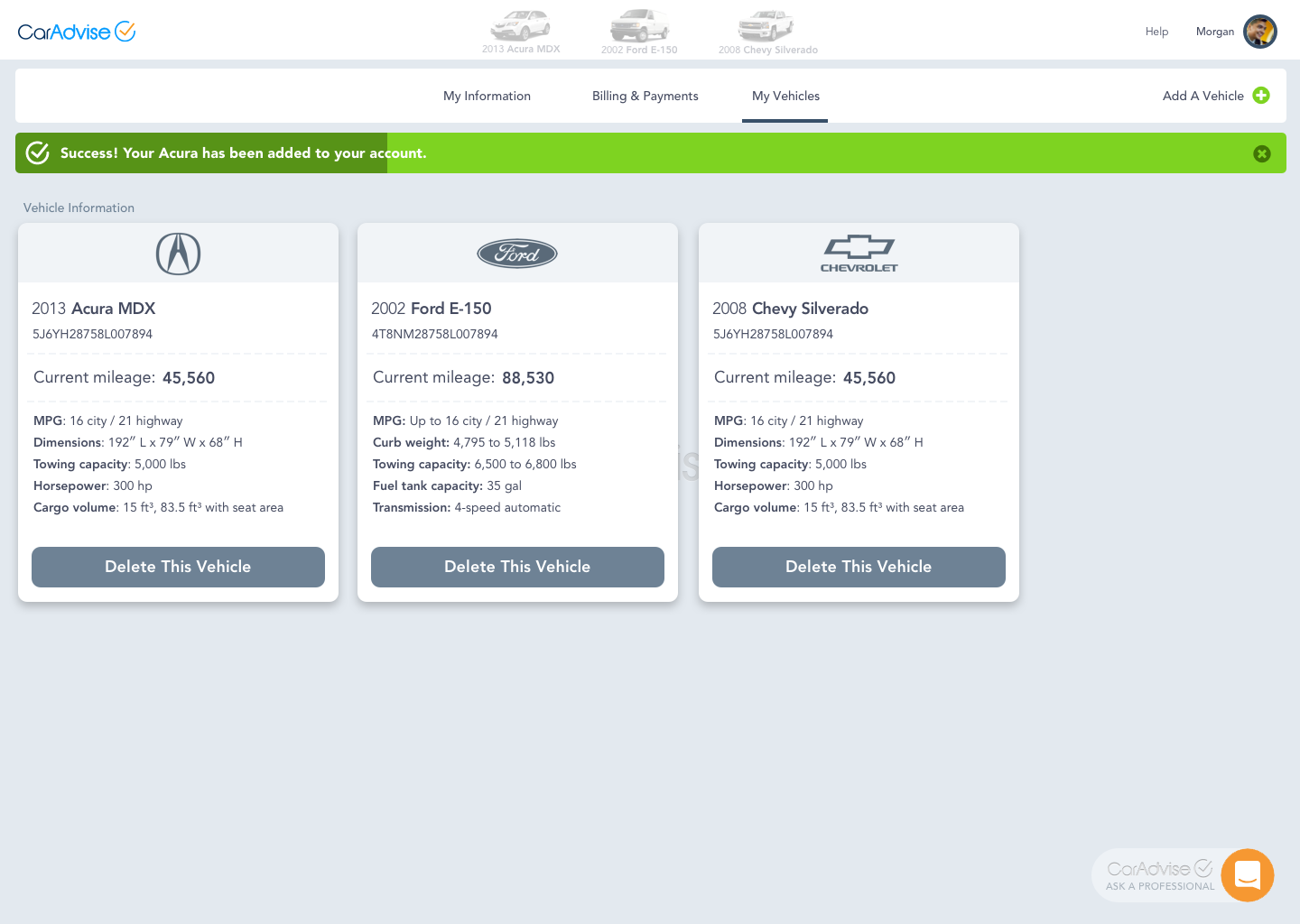Click Acura MDX VIN number
Screen dimensions: 1300x924
[x=92, y=334]
